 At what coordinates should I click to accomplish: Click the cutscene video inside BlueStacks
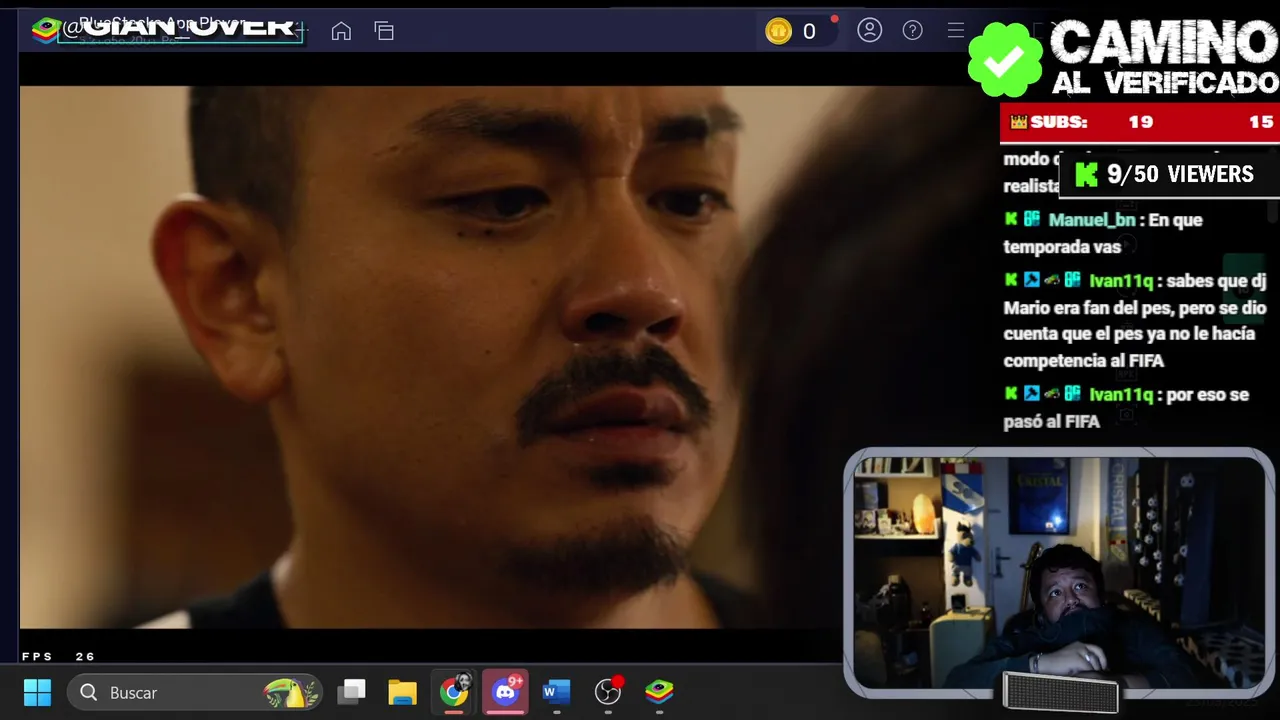click(x=430, y=357)
